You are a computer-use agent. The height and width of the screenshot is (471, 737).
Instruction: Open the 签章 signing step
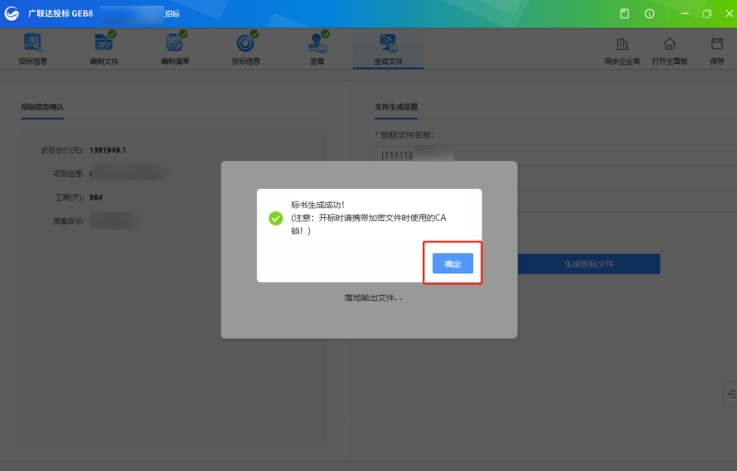316,44
